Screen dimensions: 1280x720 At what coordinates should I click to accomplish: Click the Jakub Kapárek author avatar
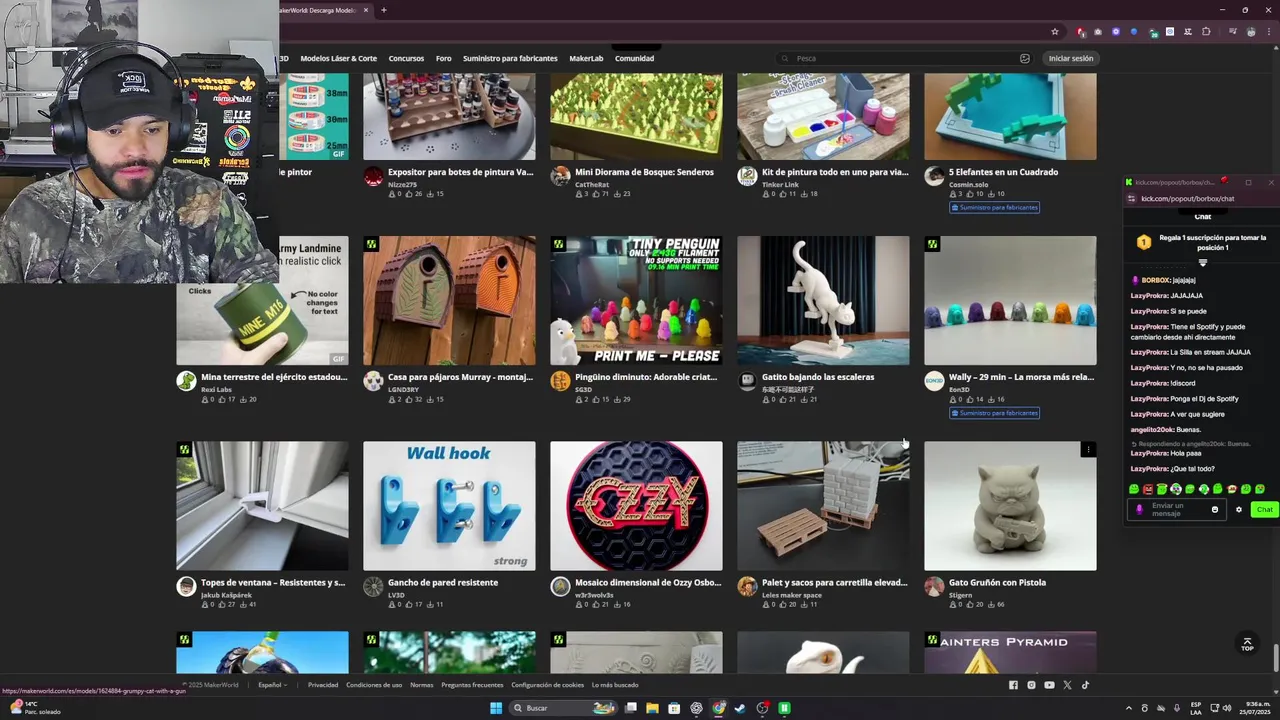[186, 587]
